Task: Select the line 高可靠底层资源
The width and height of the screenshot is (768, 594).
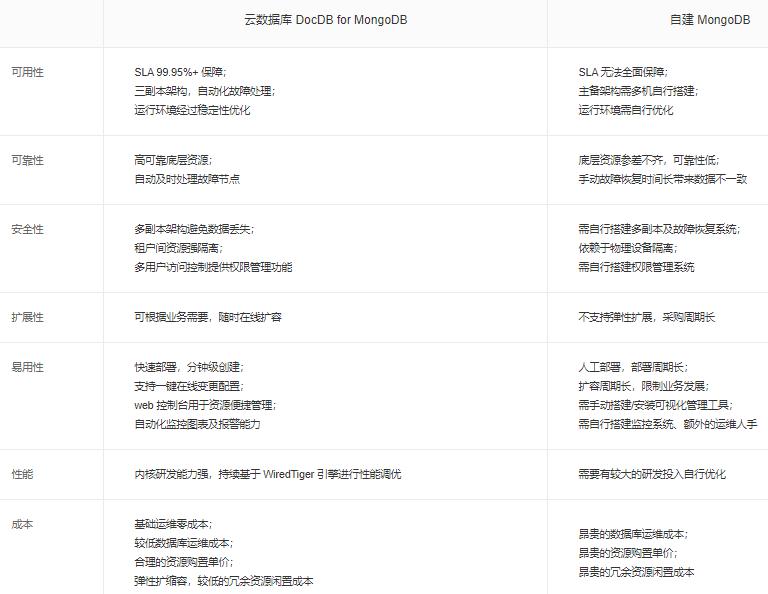Action: (173, 161)
